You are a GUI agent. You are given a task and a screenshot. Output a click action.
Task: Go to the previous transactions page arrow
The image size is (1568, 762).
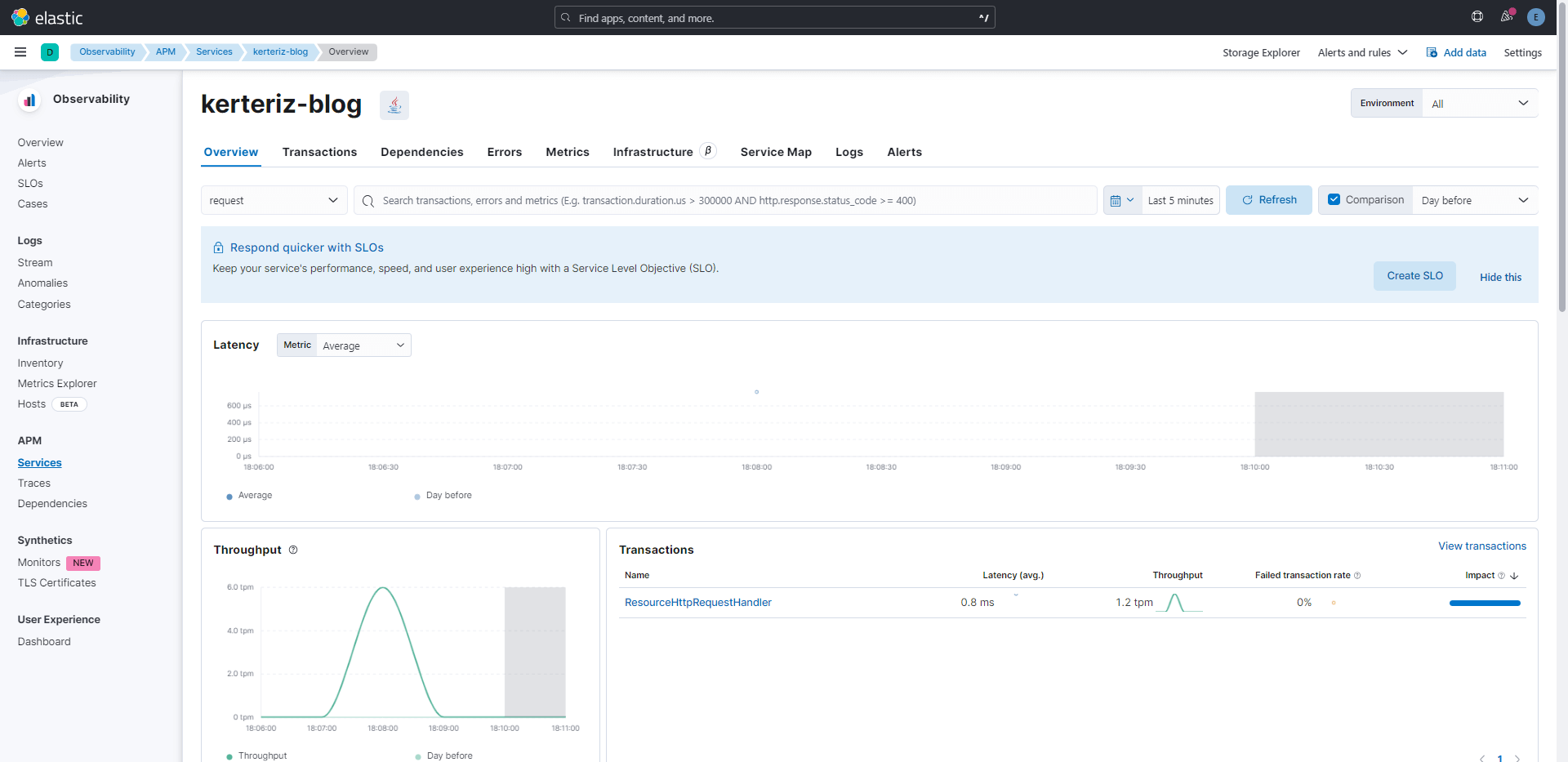1481,758
